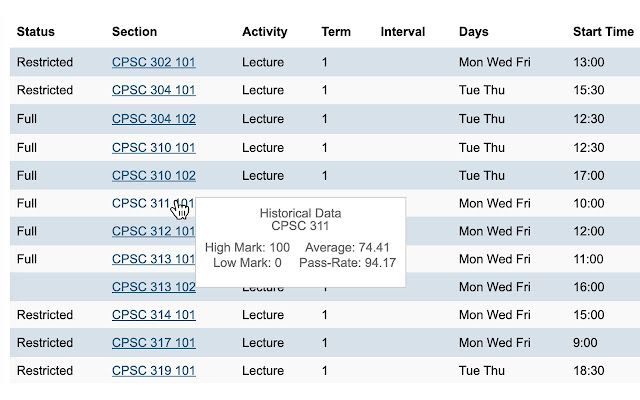The width and height of the screenshot is (640, 400).
Task: Select the CPSC 314 101 link
Action: (x=153, y=315)
